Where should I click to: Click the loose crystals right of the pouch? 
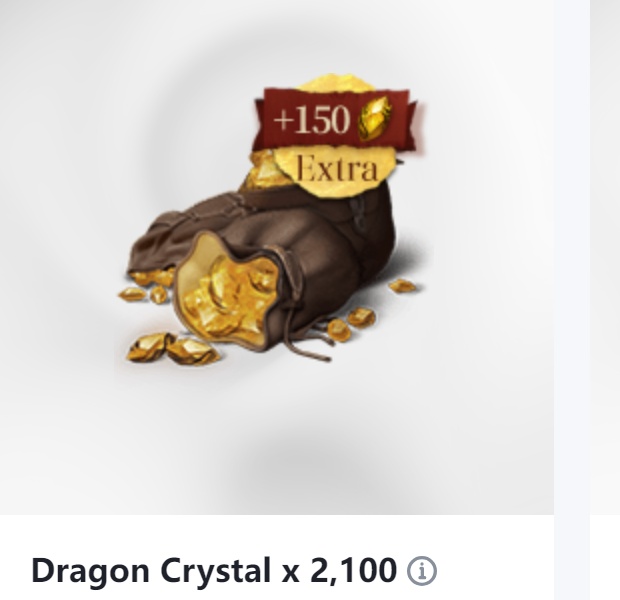(351, 323)
